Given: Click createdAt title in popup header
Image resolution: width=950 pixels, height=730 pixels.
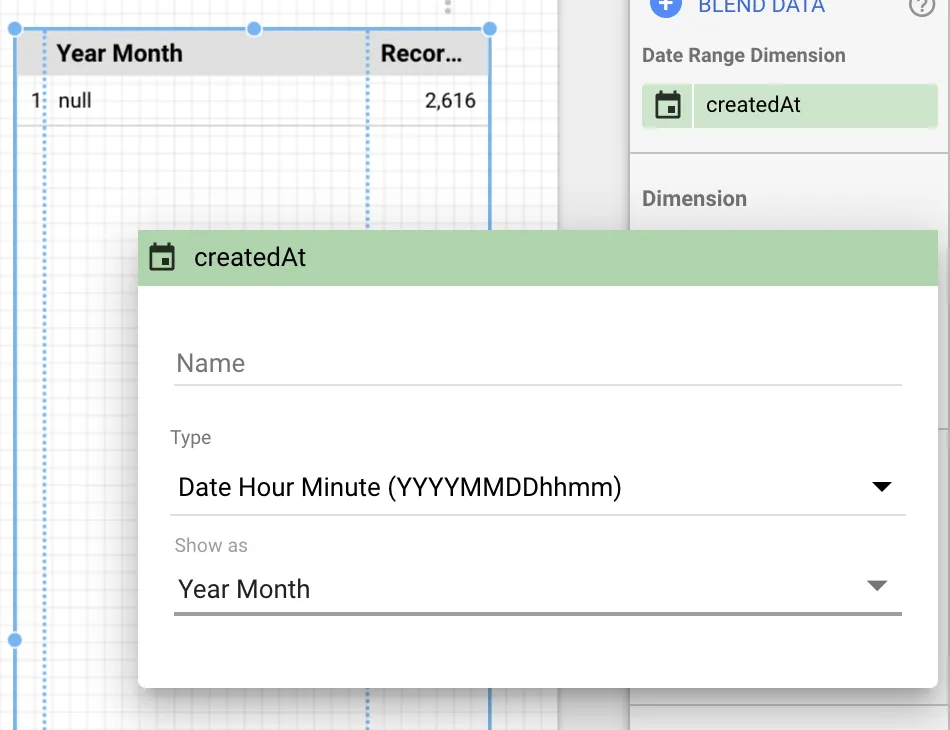Looking at the screenshot, I should pyautogui.click(x=250, y=257).
